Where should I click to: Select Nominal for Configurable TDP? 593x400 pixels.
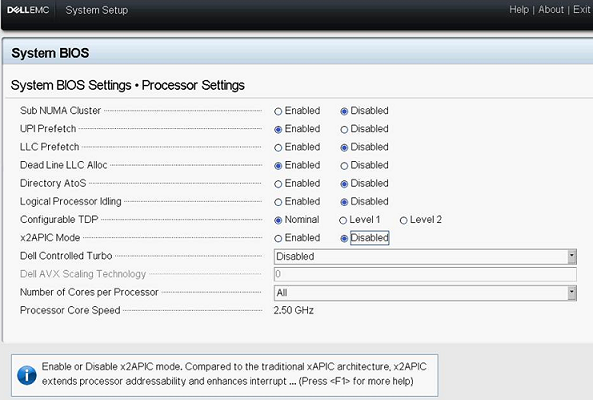tap(278, 220)
